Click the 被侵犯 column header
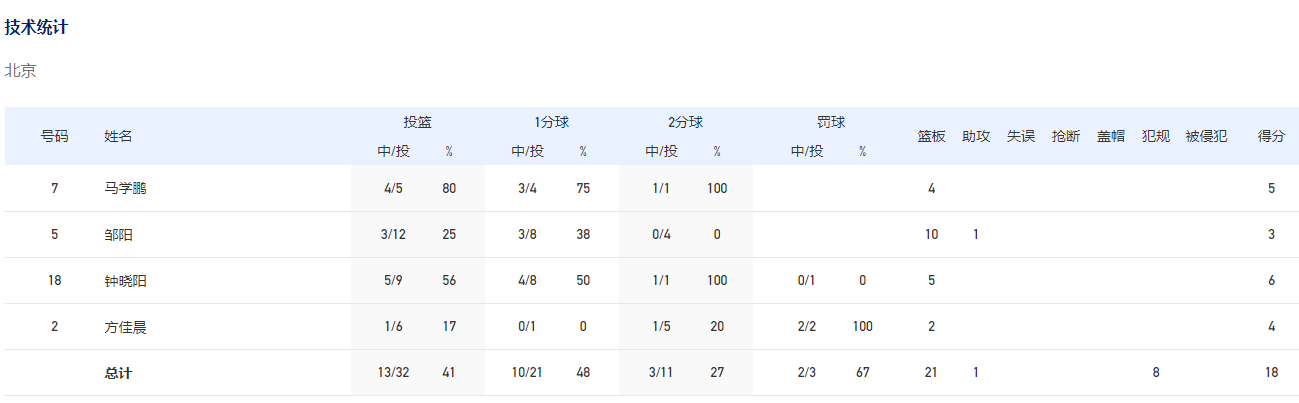Viewport: 1299px width, 403px height. click(1207, 136)
